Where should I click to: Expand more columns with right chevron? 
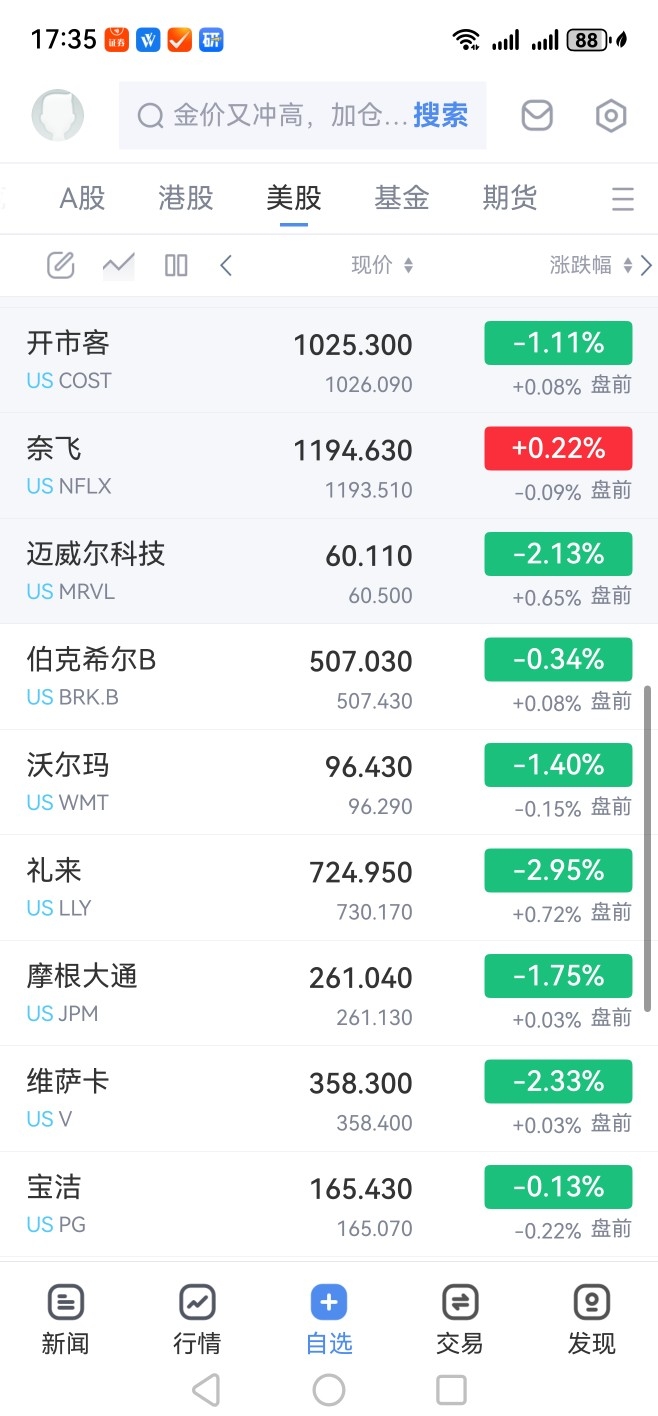coord(646,265)
